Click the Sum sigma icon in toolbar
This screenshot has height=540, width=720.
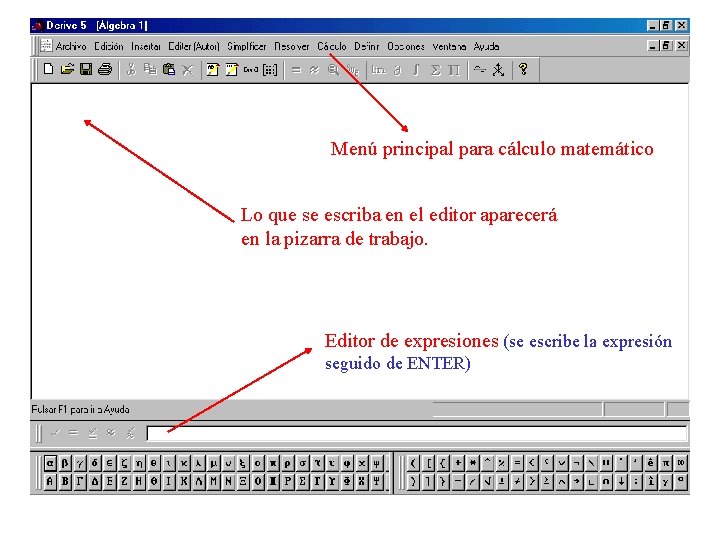click(435, 70)
